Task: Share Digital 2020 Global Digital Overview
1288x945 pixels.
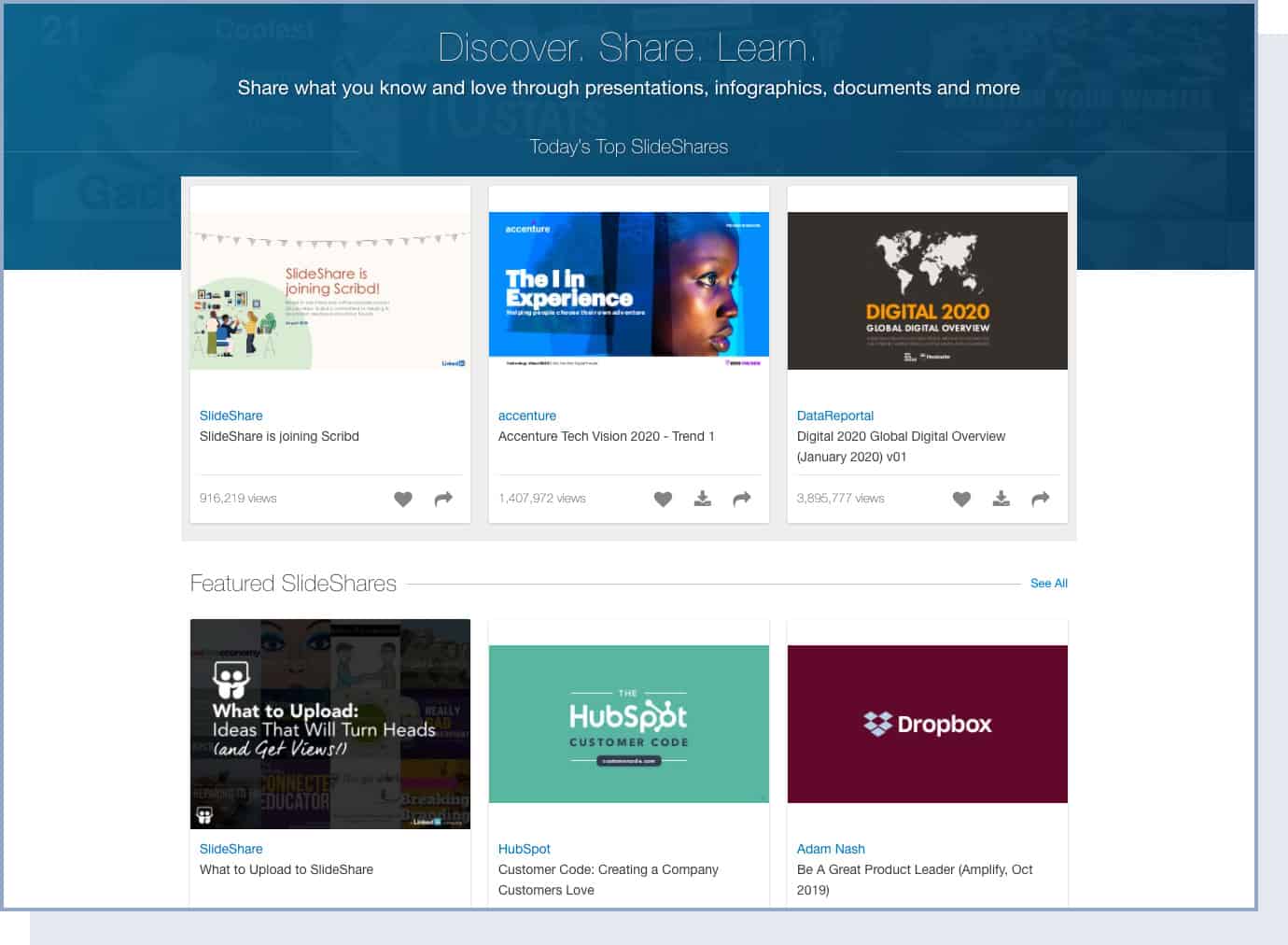Action: 1041,499
